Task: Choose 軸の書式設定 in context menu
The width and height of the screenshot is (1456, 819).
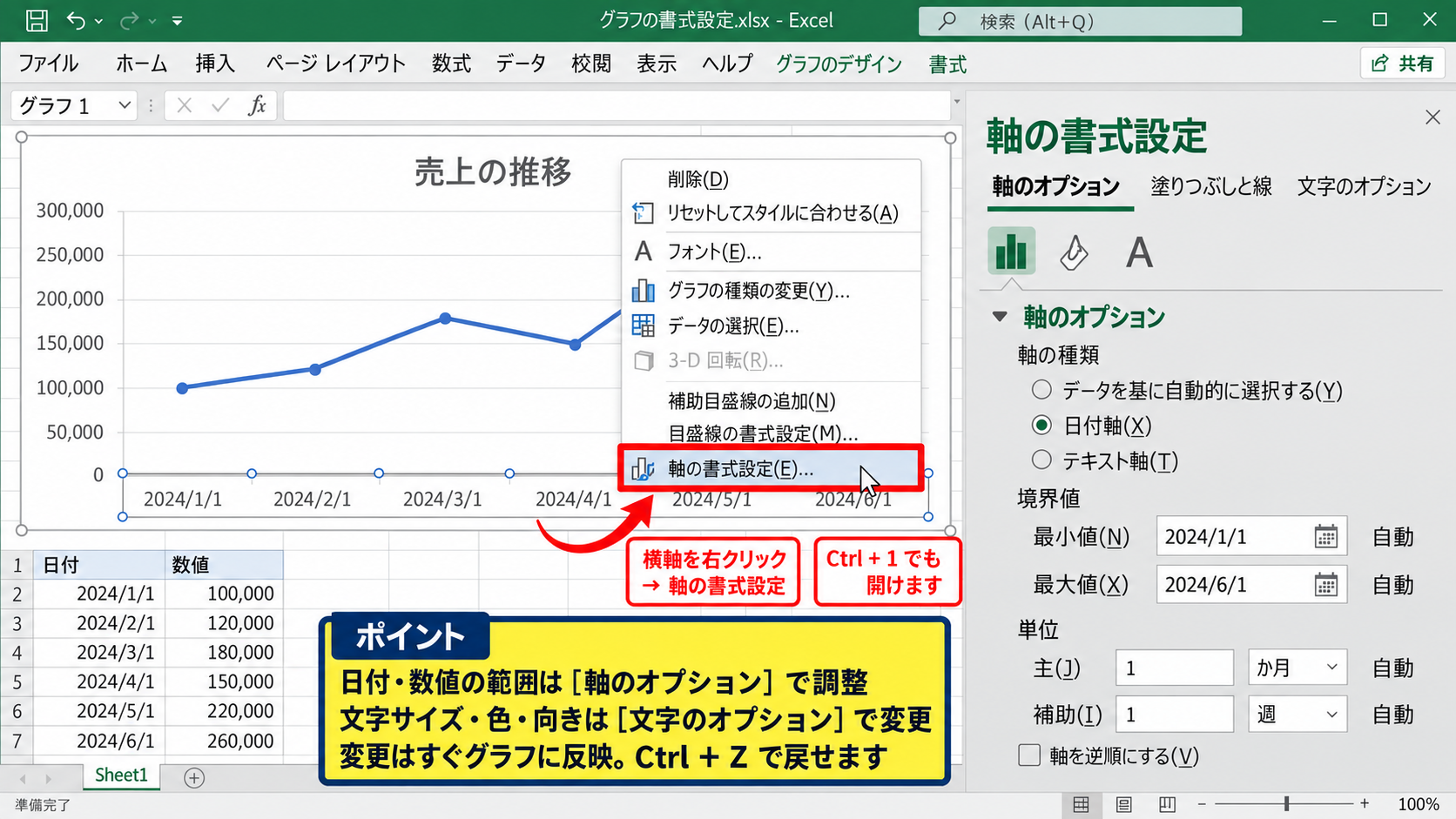Action: coord(771,469)
